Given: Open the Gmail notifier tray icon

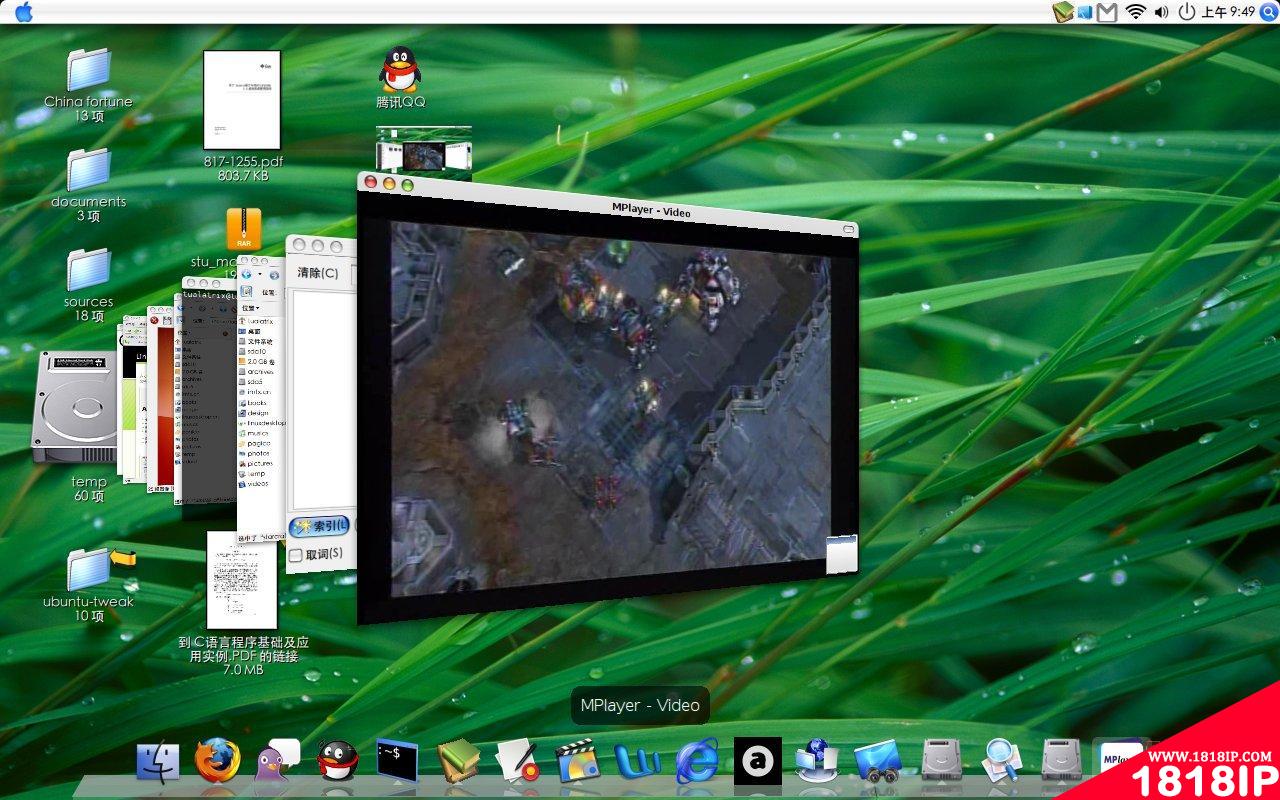Looking at the screenshot, I should (x=1107, y=12).
